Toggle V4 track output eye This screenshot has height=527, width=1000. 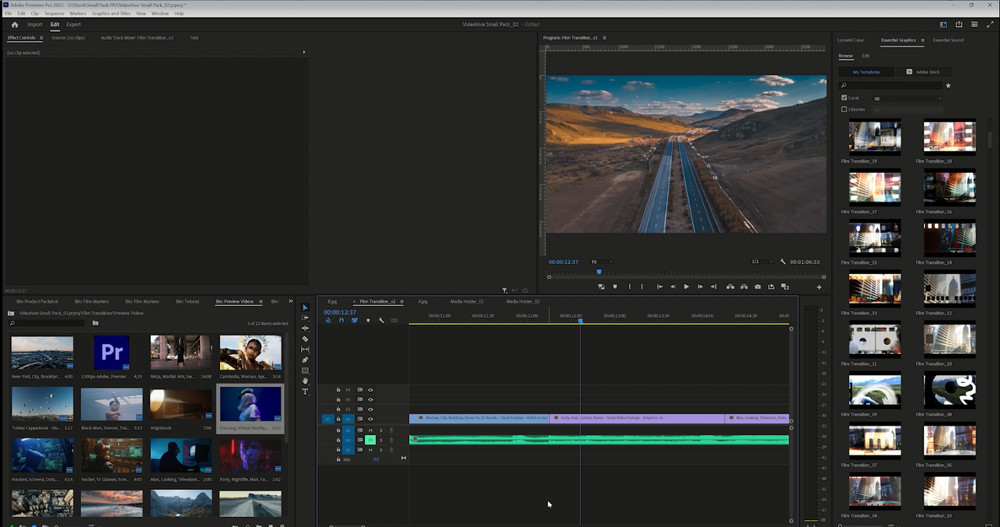click(371, 390)
